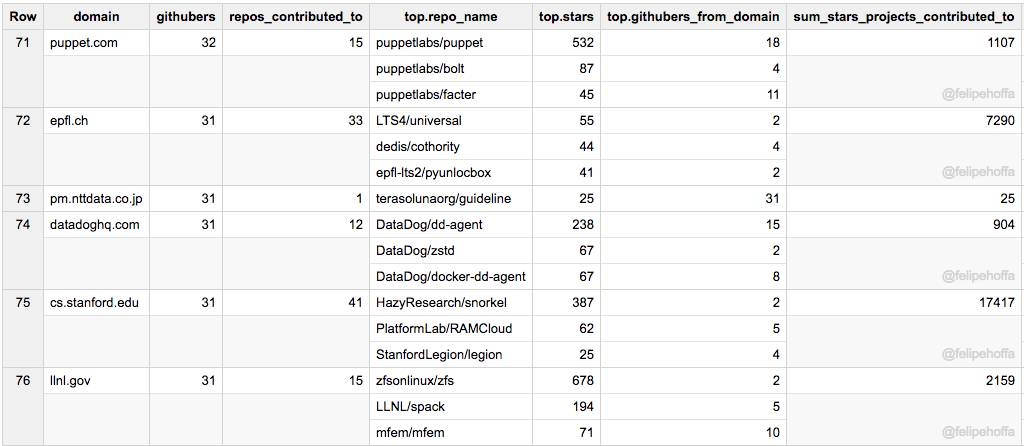Click the puppet.com domain cell
The height and width of the screenshot is (446, 1024).
[x=85, y=43]
